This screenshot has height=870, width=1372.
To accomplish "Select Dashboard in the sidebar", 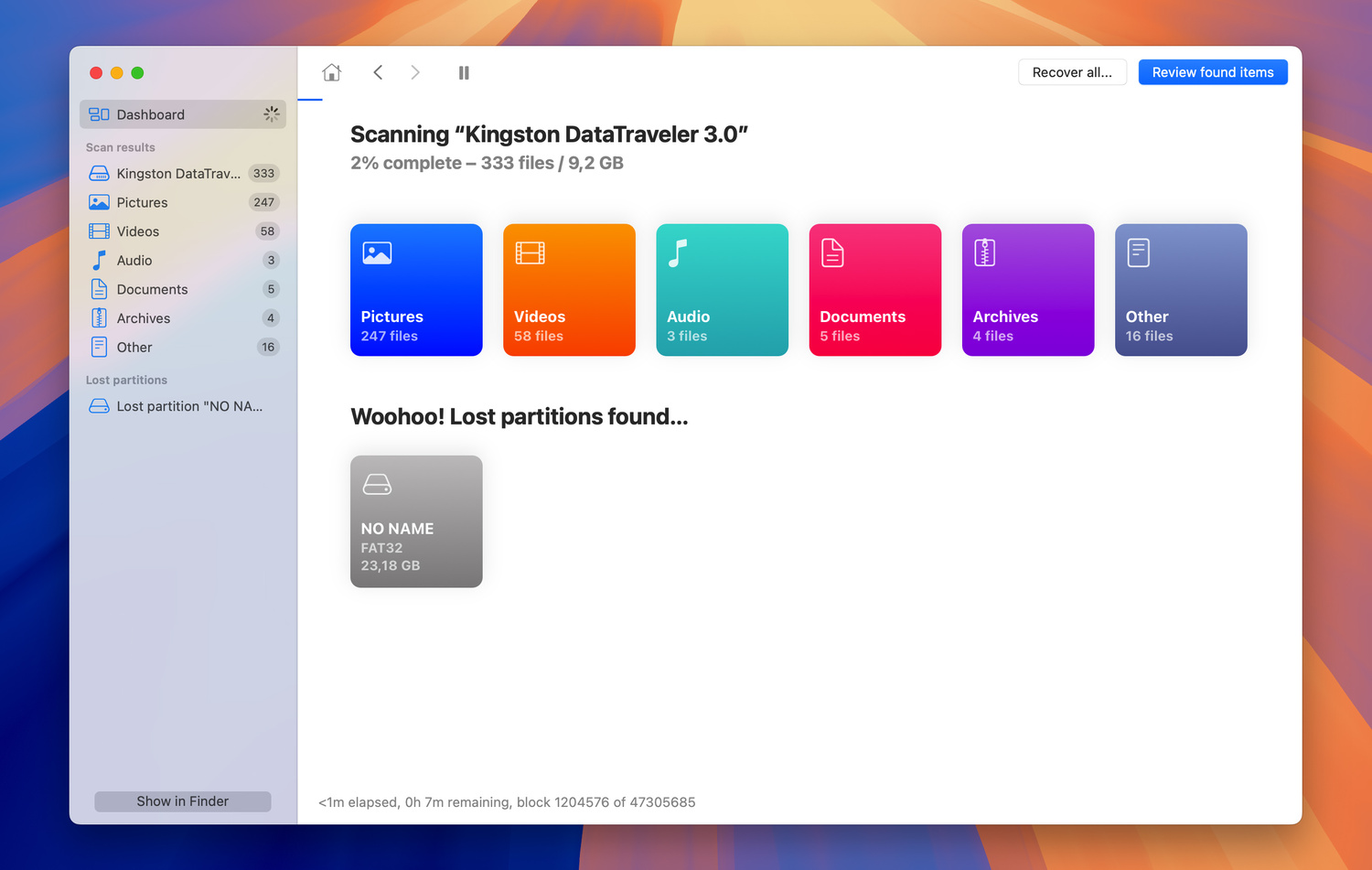I will tap(183, 114).
